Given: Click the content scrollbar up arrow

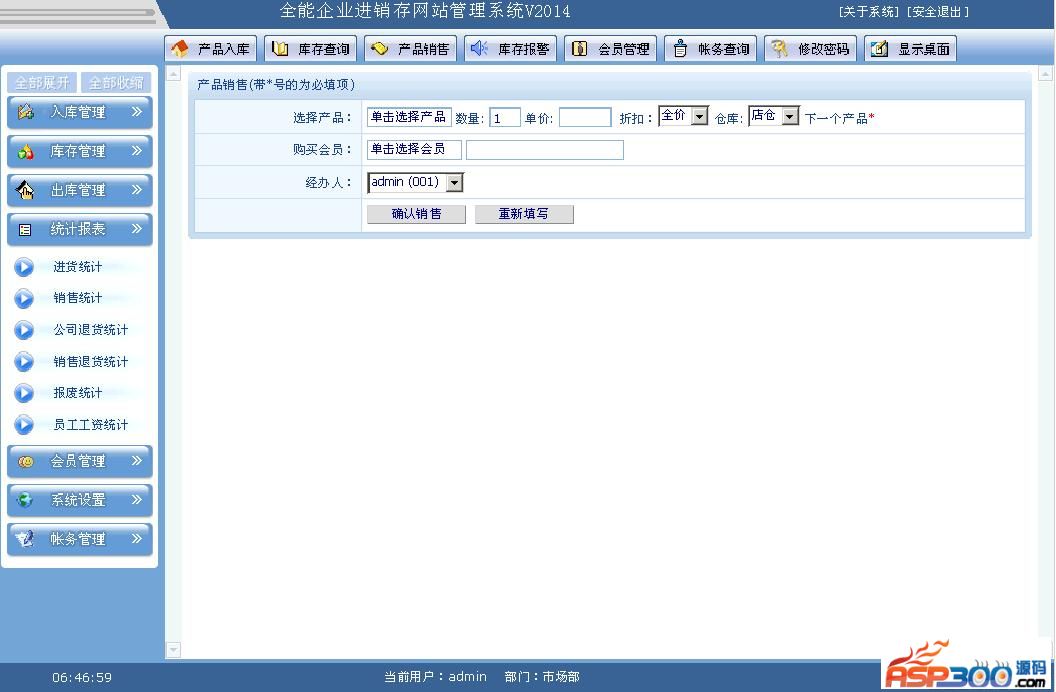Looking at the screenshot, I should coord(173,73).
